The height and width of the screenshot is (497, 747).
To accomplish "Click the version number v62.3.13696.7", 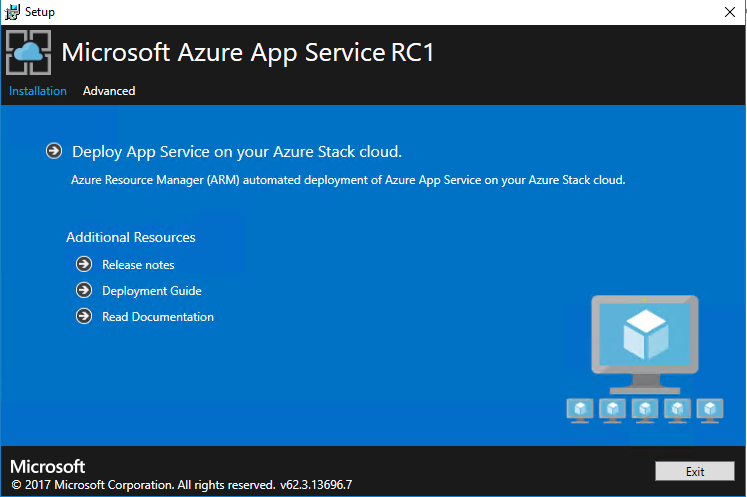I will 316,485.
